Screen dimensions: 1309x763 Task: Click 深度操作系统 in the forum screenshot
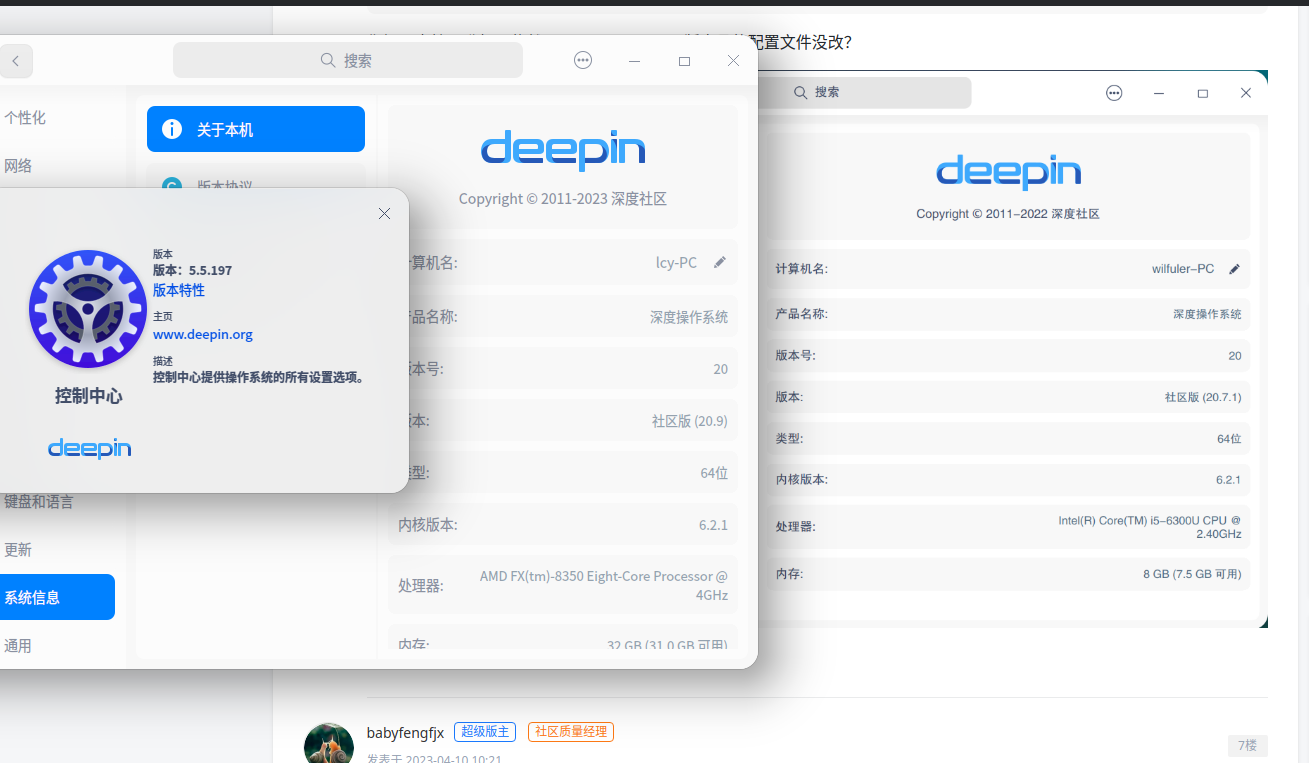(x=1207, y=314)
